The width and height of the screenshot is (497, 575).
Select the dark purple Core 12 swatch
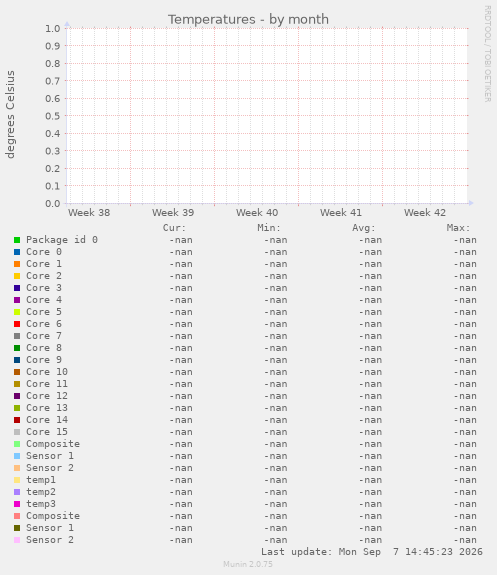coord(17,396)
